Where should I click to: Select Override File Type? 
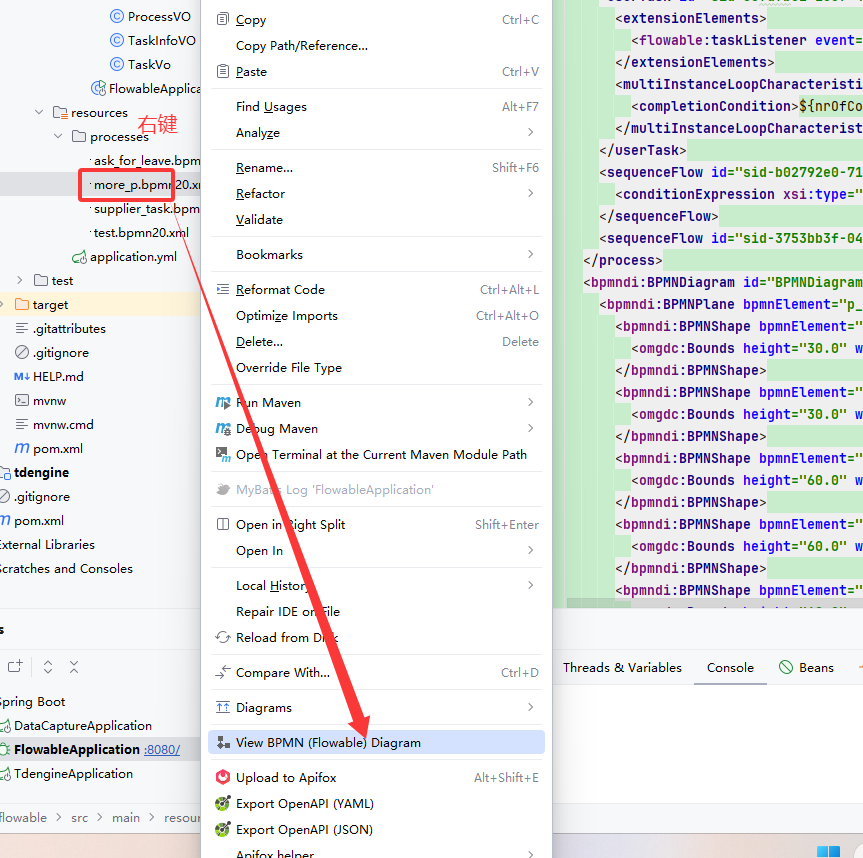tap(376, 368)
